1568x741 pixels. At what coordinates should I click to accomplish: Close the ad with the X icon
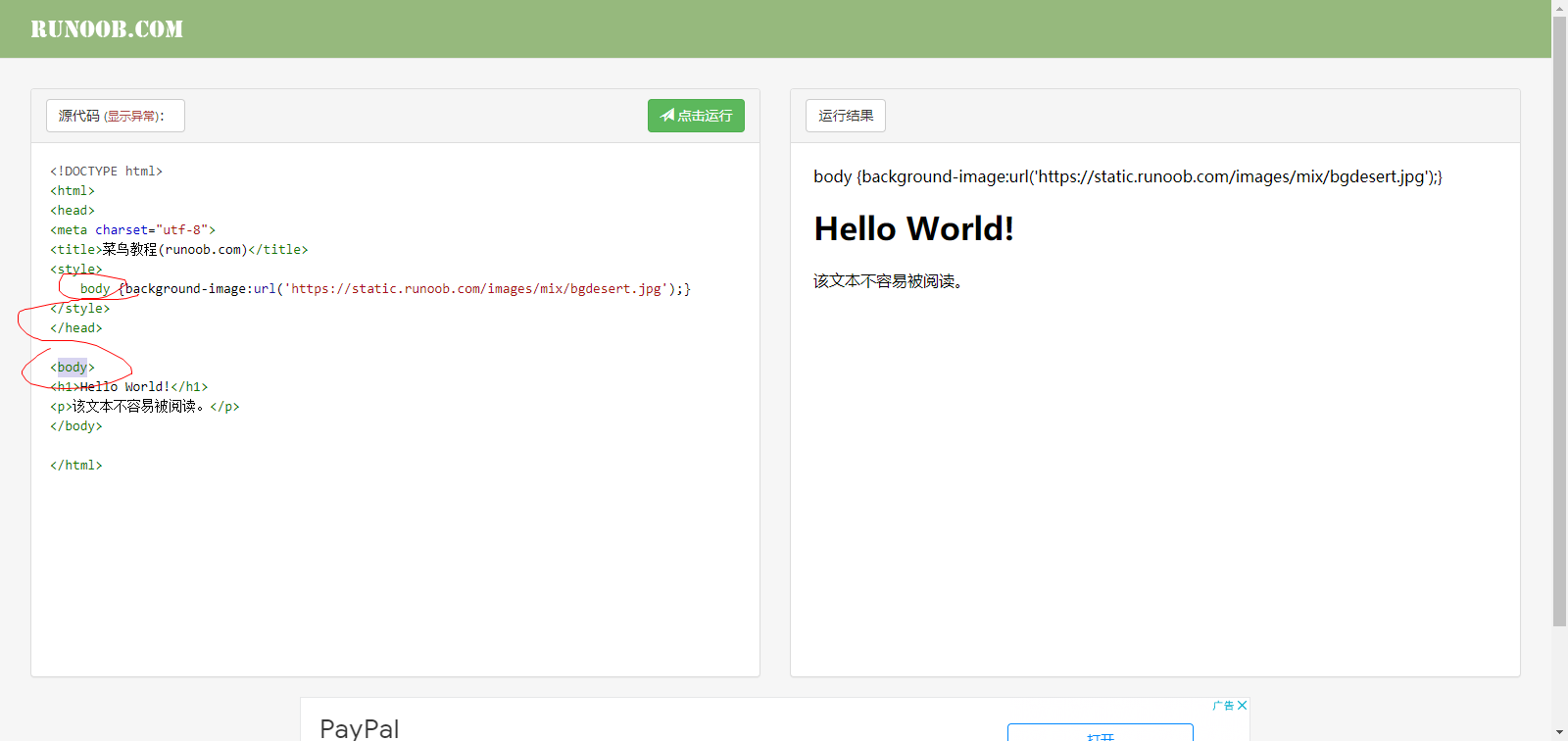click(x=1242, y=705)
